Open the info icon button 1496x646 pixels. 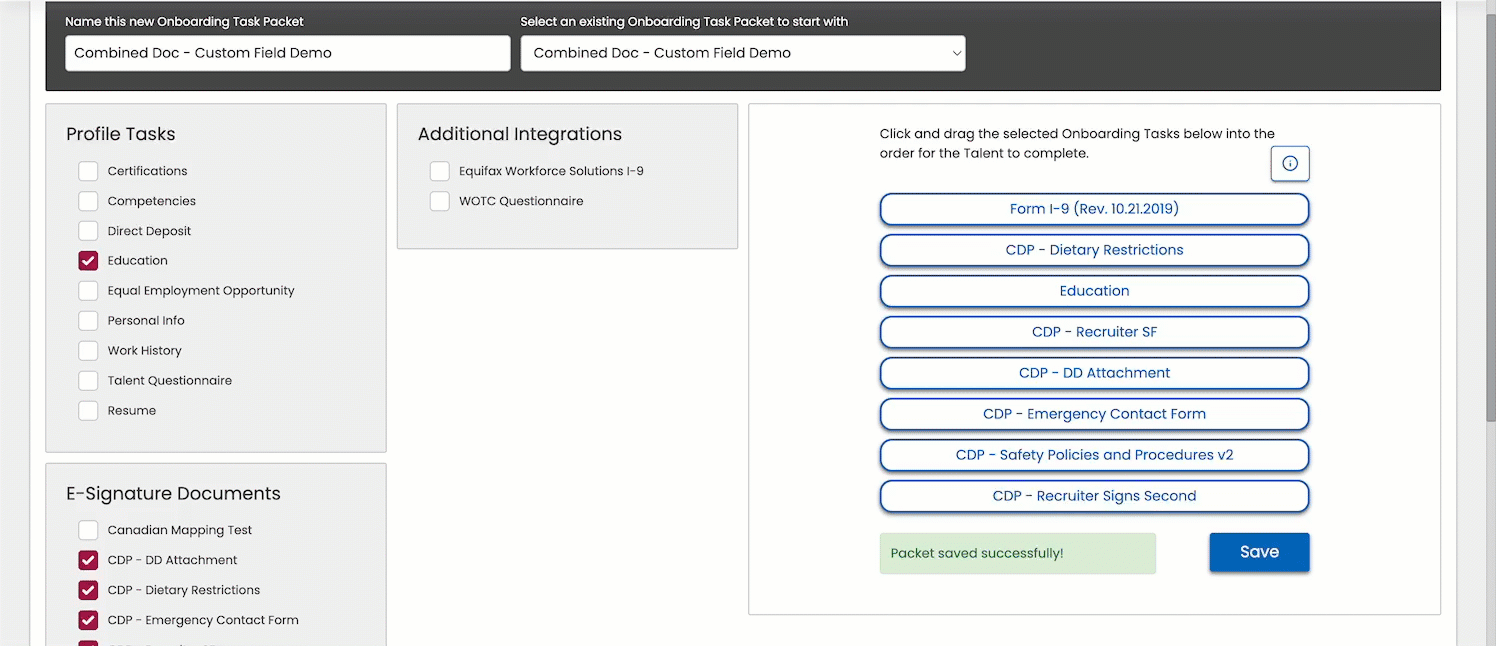[1290, 163]
